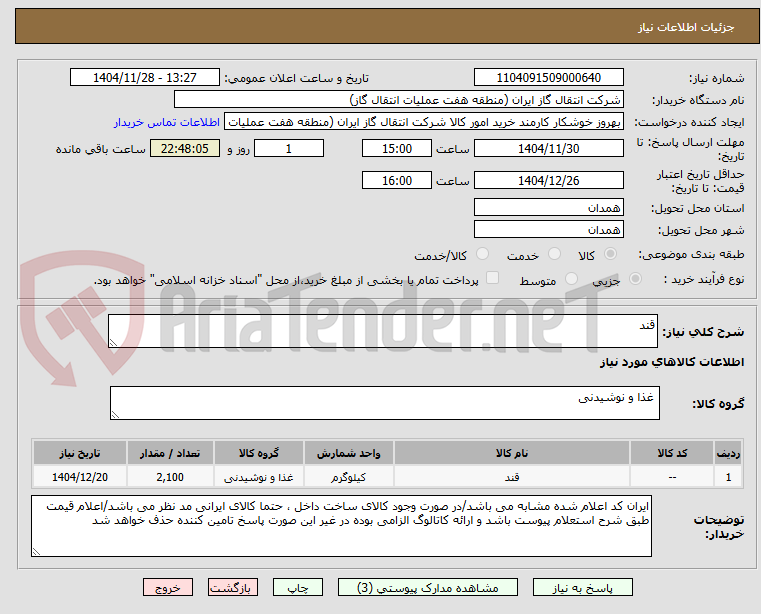Click row number 1 cell
The width and height of the screenshot is (761, 614).
pyautogui.click(x=728, y=477)
